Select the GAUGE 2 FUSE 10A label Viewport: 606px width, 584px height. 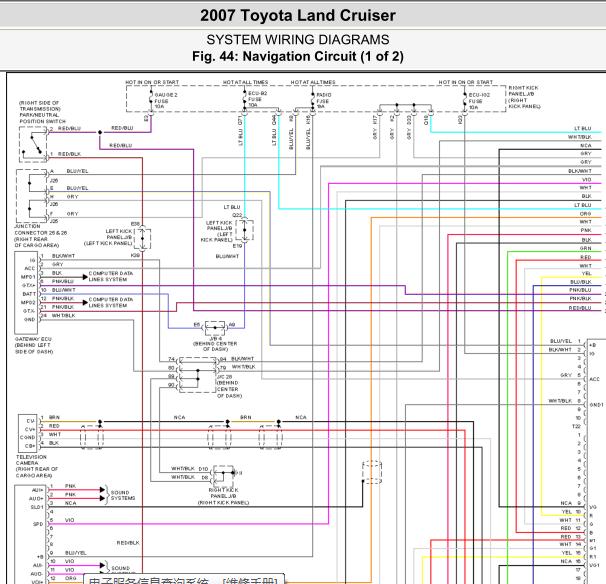coord(166,100)
